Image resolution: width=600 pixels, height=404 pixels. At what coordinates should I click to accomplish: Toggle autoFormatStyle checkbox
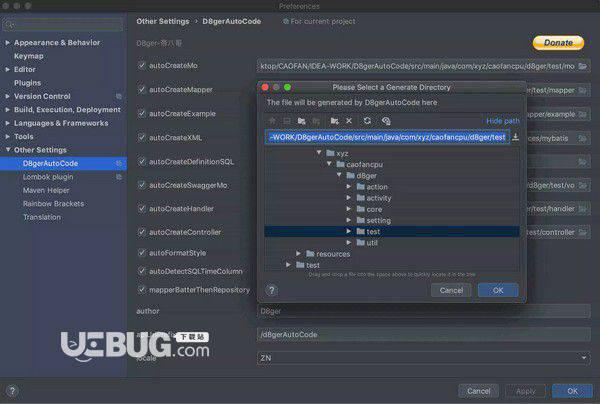(x=142, y=253)
